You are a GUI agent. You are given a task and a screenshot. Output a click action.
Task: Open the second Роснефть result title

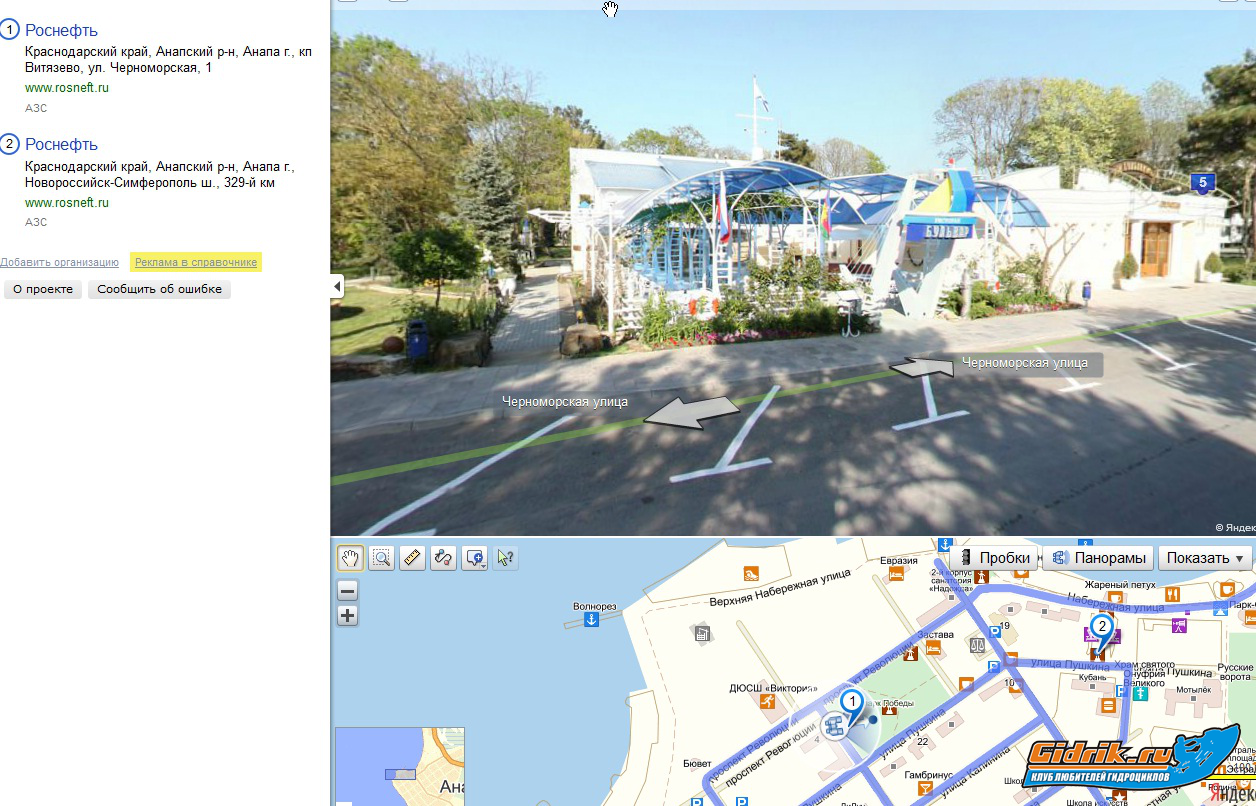tap(61, 144)
